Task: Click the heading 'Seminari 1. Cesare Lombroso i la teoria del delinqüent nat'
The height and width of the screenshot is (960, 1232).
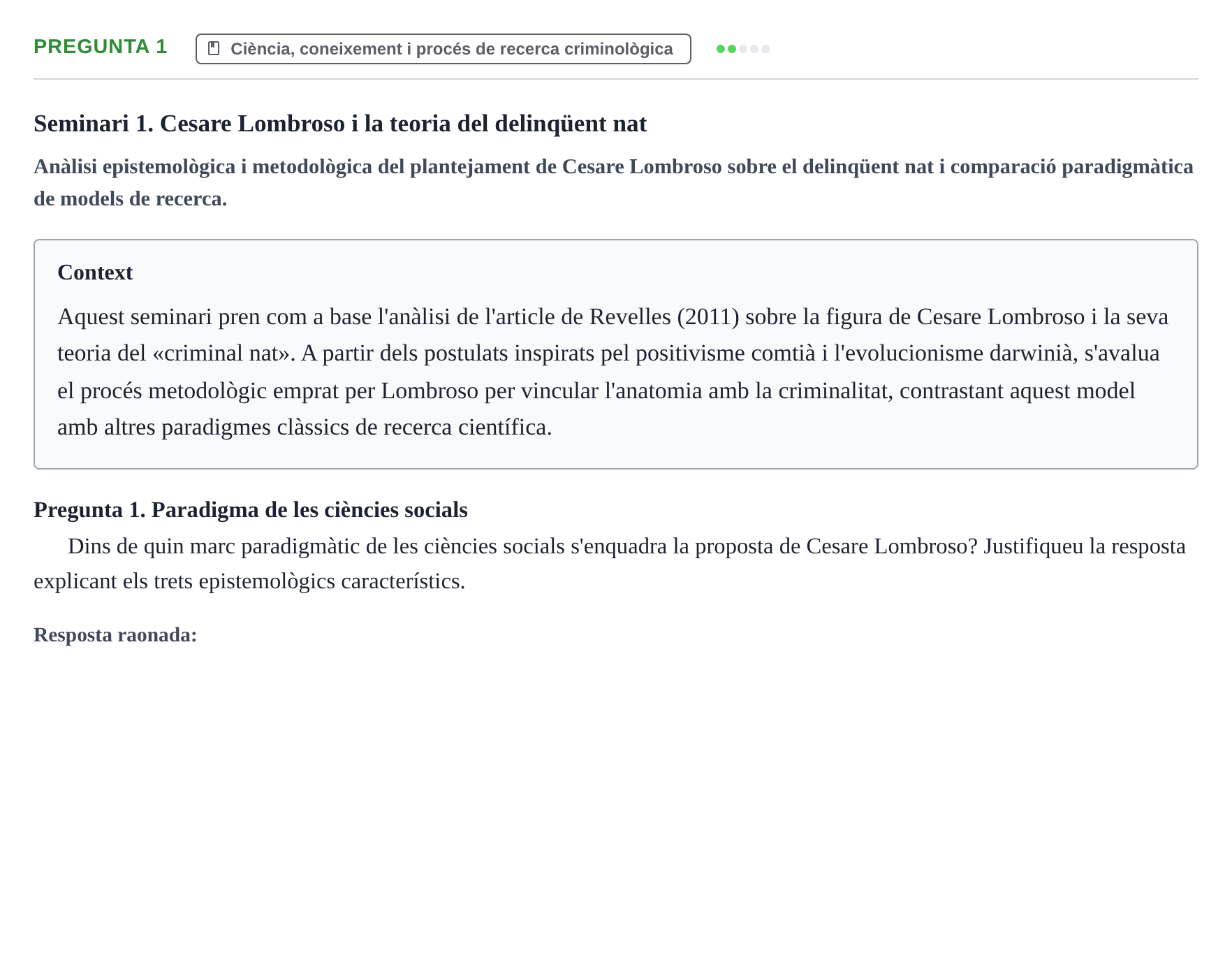Action: pos(340,124)
